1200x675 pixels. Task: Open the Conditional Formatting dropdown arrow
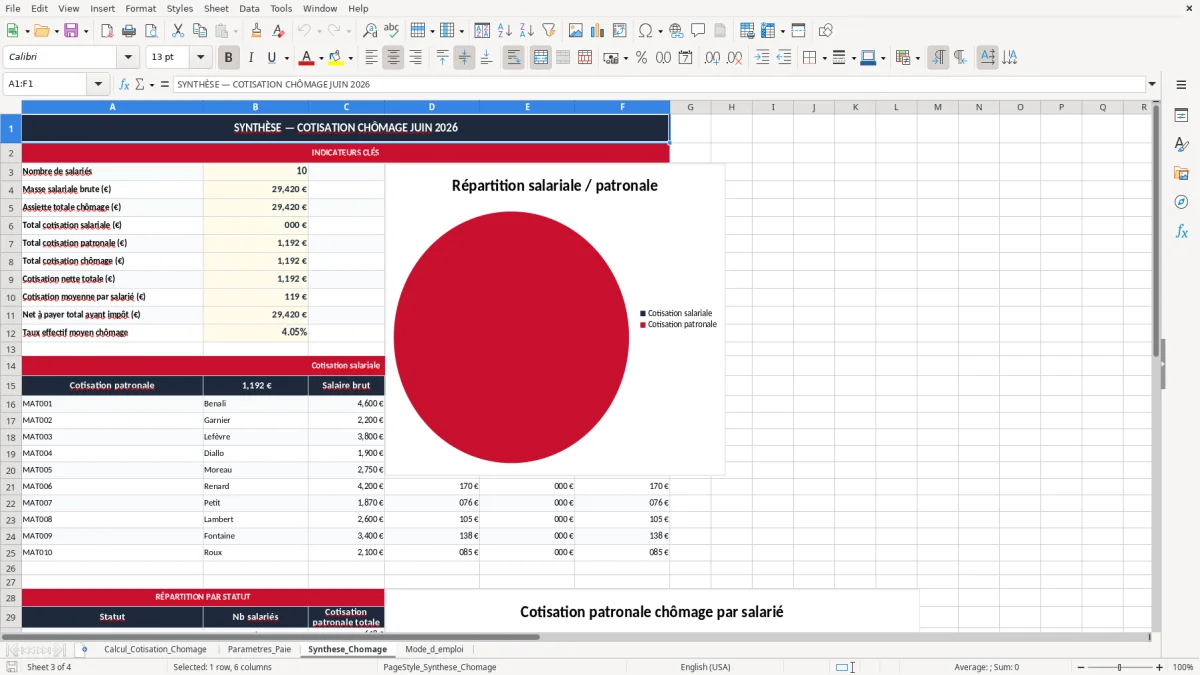pos(917,58)
